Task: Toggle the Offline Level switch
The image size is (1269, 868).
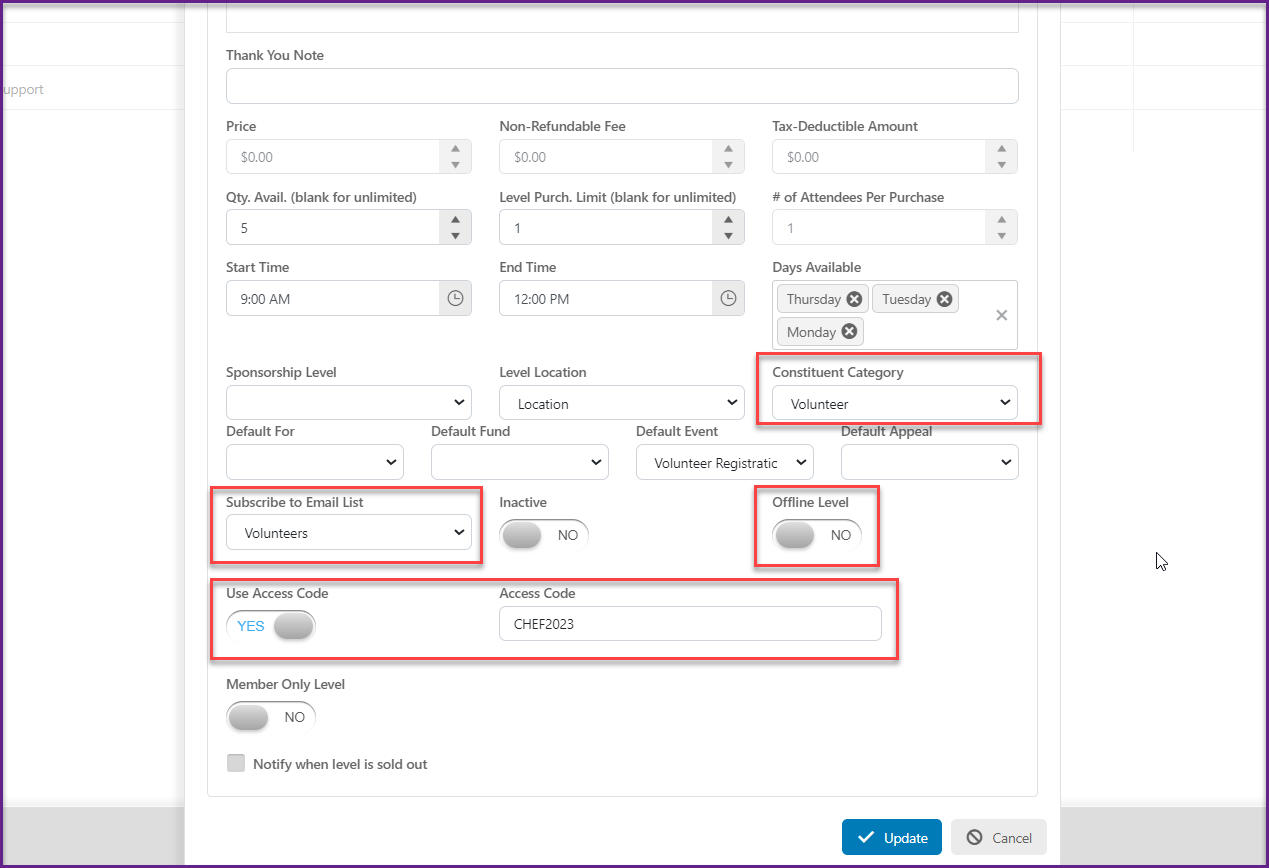Action: (817, 535)
